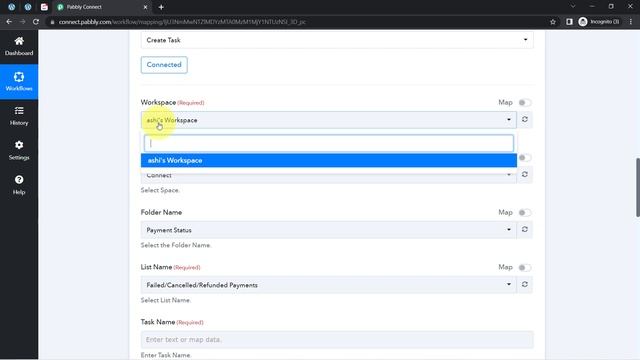Viewport: 640px width, 360px height.
Task: Click the Task Name input field
Action: tap(337, 340)
